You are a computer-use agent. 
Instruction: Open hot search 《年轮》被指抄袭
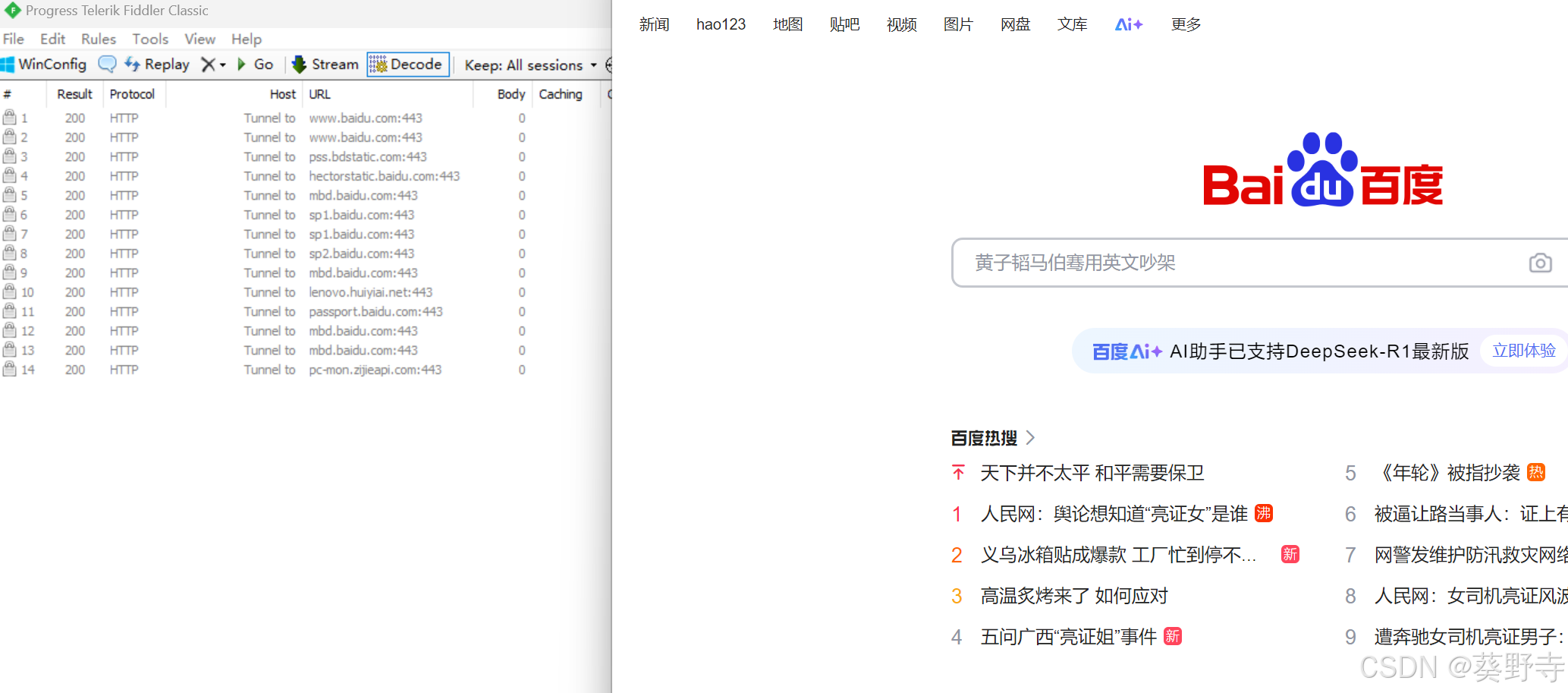(x=1447, y=473)
